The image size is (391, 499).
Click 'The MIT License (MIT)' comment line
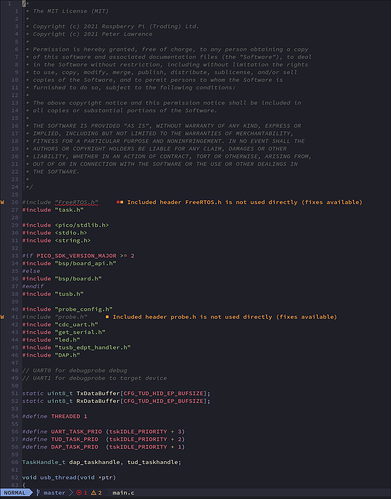(x=71, y=11)
